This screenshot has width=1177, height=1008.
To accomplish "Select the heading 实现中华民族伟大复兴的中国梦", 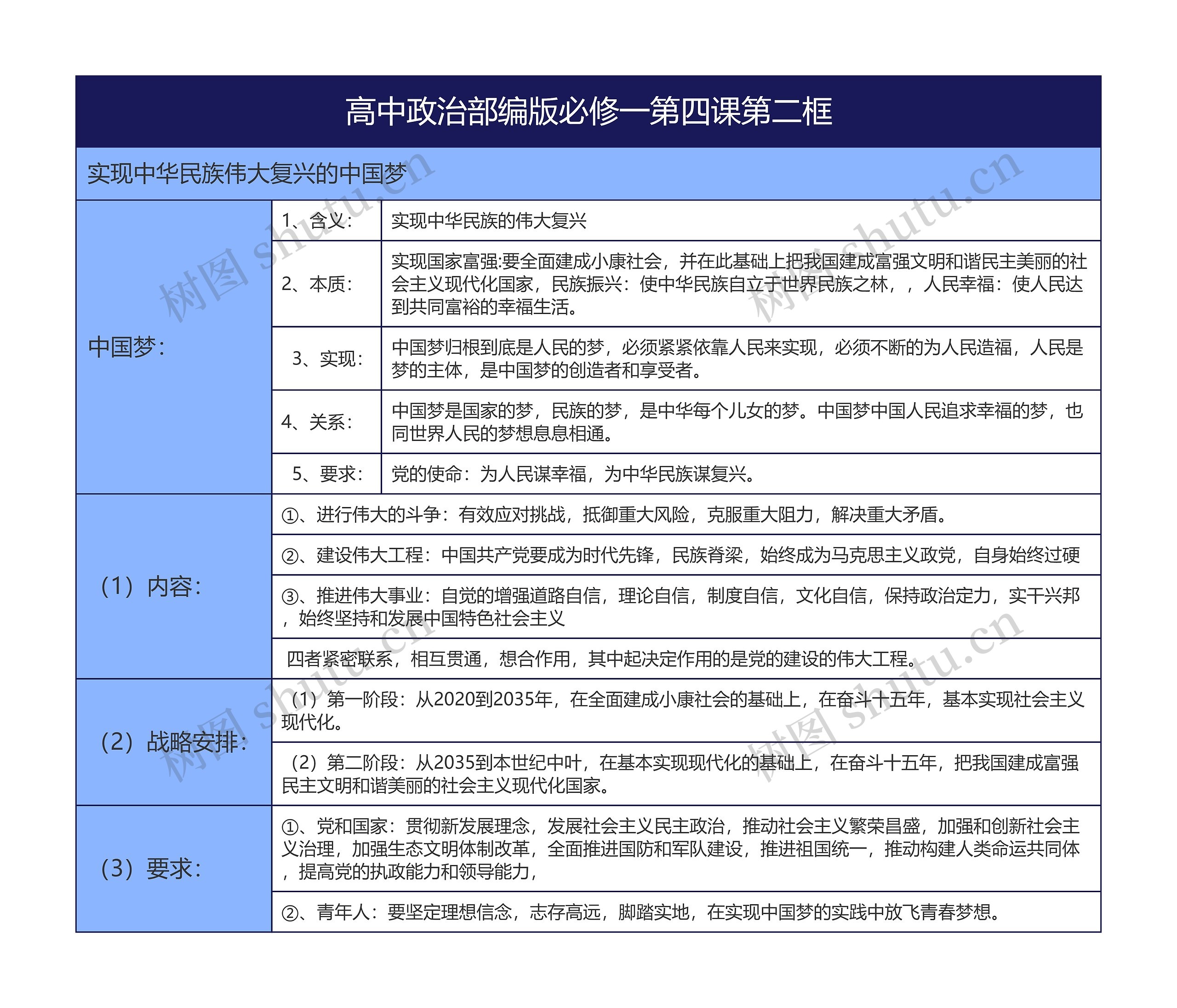I will point(247,174).
